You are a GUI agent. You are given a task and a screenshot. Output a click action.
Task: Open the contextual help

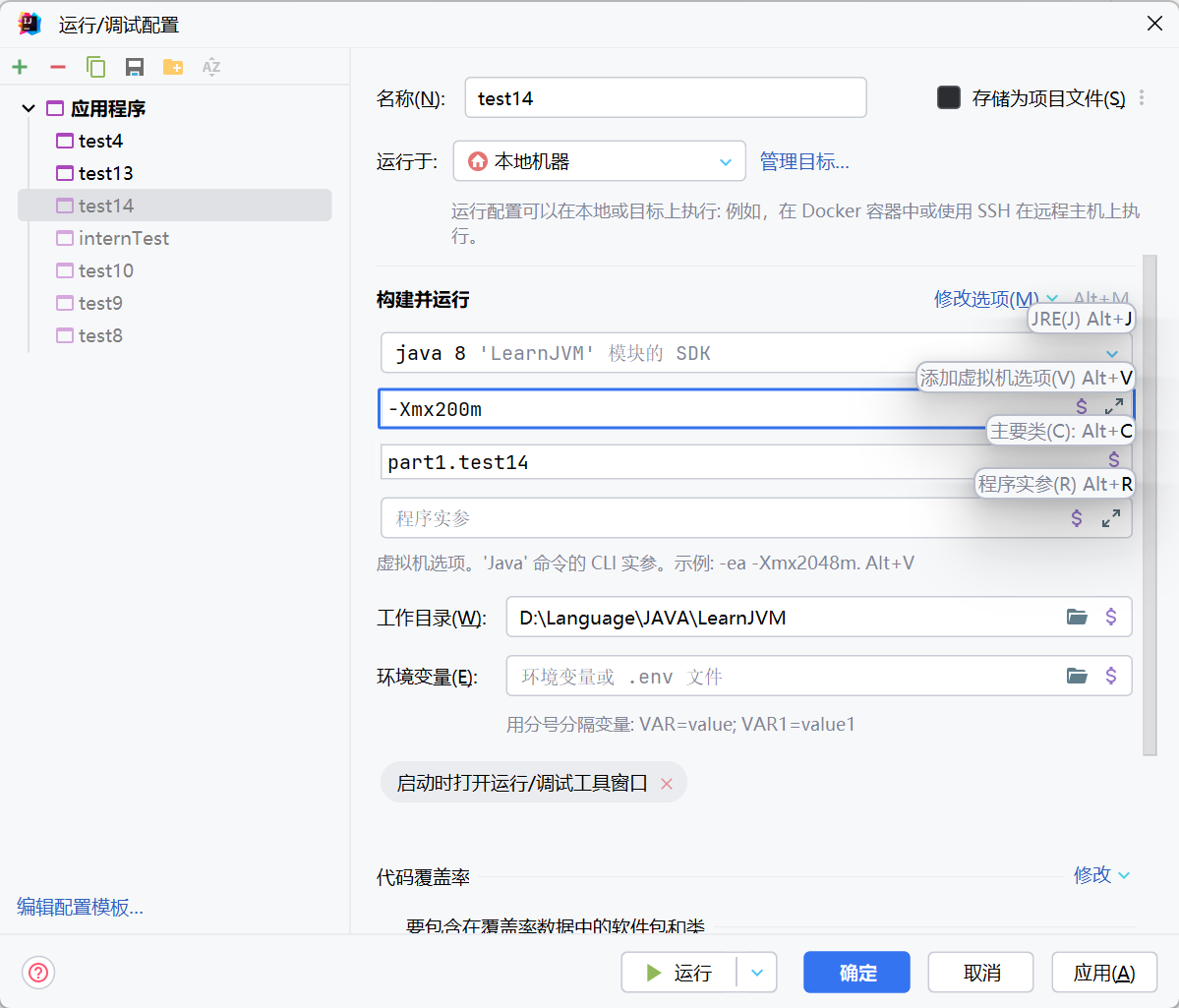point(37,973)
